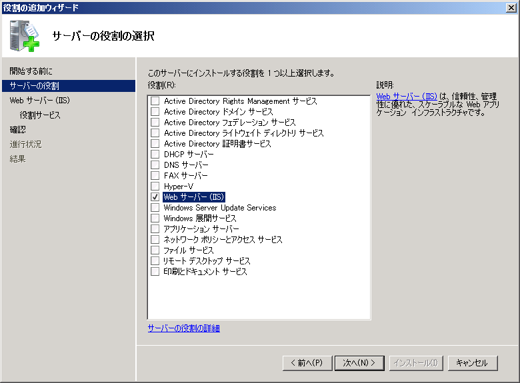Check Active Directory ライトウェイト ディレクトリ サービス checkbox

tap(155, 133)
